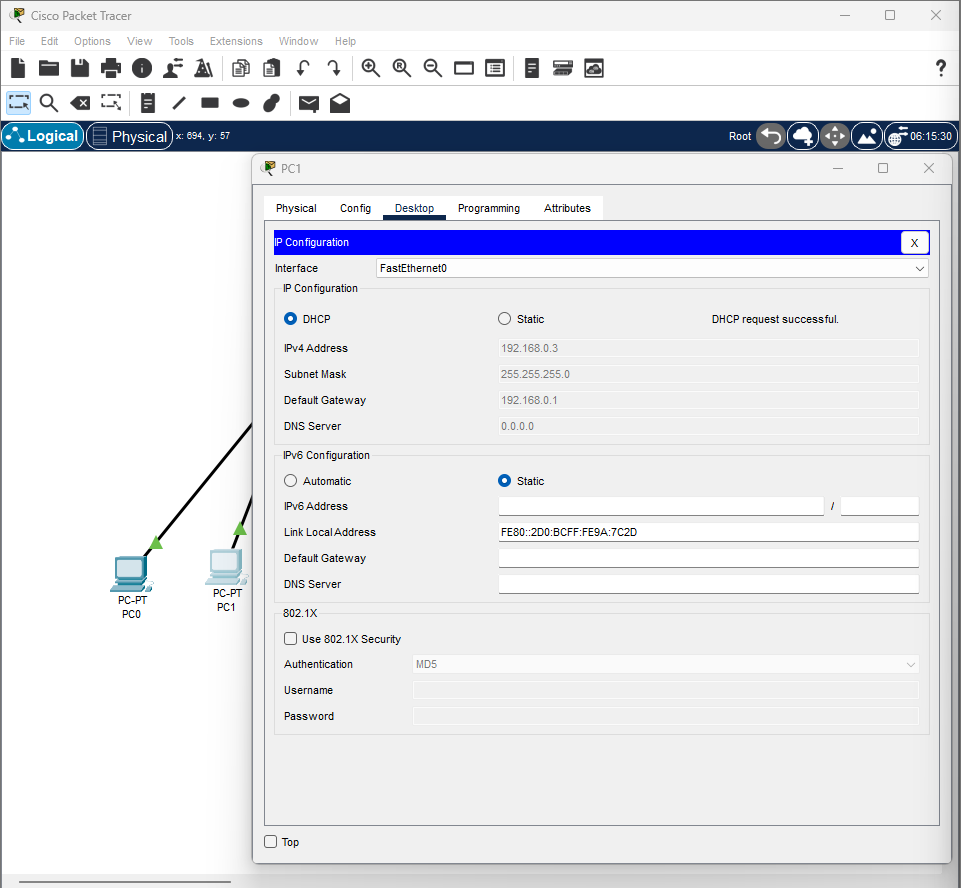Select the Draw Freeform tool
Image resolution: width=961 pixels, height=888 pixels.
pyautogui.click(x=272, y=103)
